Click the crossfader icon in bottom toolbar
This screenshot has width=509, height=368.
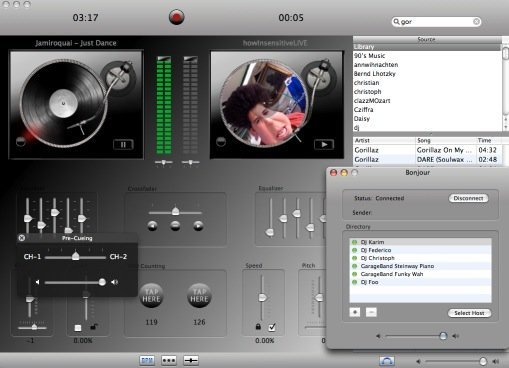[x=191, y=360]
